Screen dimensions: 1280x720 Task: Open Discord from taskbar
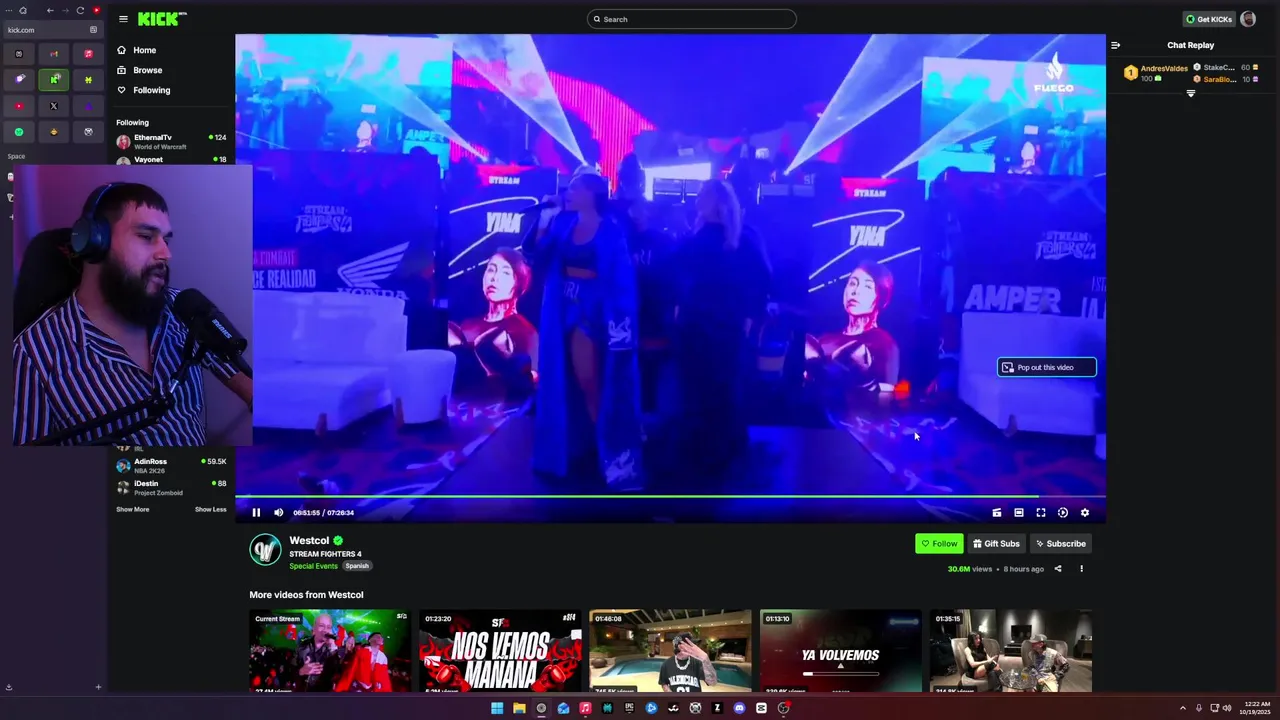pyautogui.click(x=739, y=708)
